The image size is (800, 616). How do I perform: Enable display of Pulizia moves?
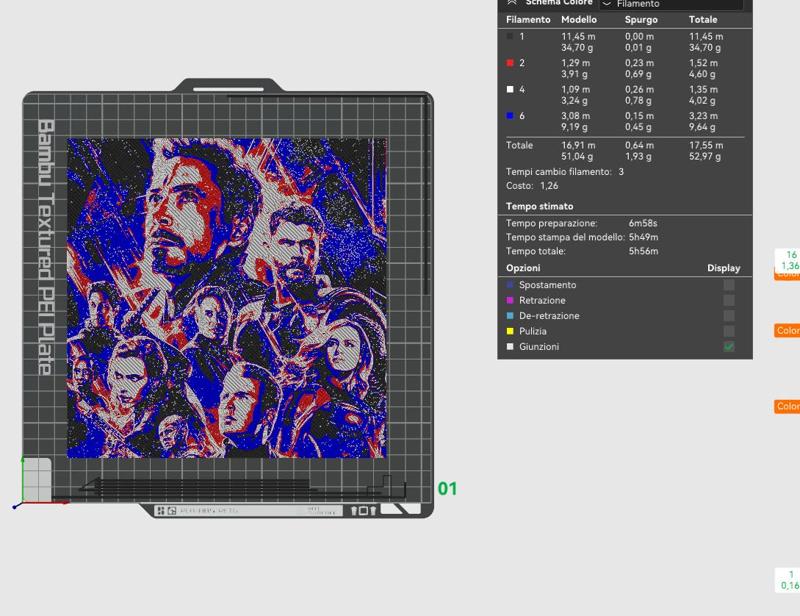729,331
